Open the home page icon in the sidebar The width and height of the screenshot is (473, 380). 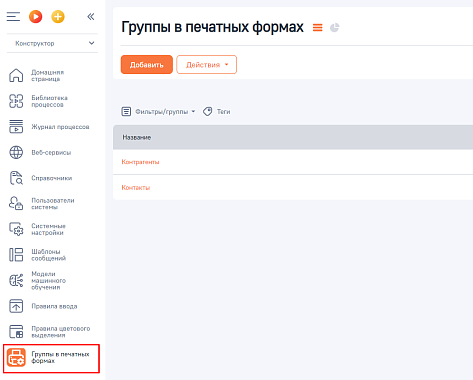pos(16,75)
